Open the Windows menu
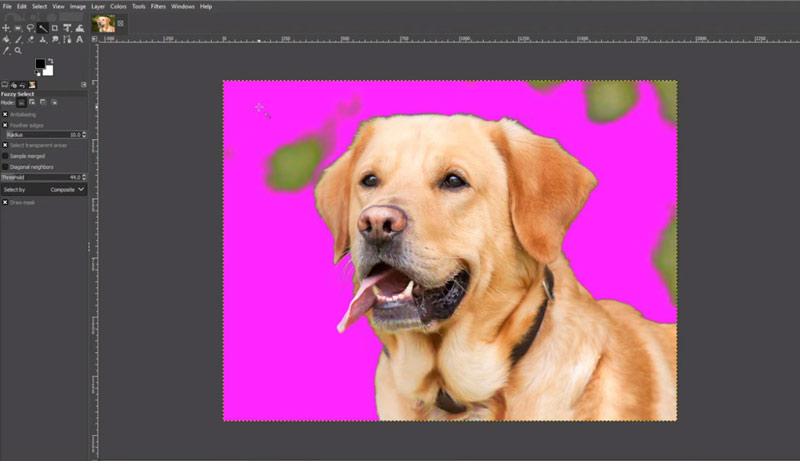The height and width of the screenshot is (461, 800). 183,7
